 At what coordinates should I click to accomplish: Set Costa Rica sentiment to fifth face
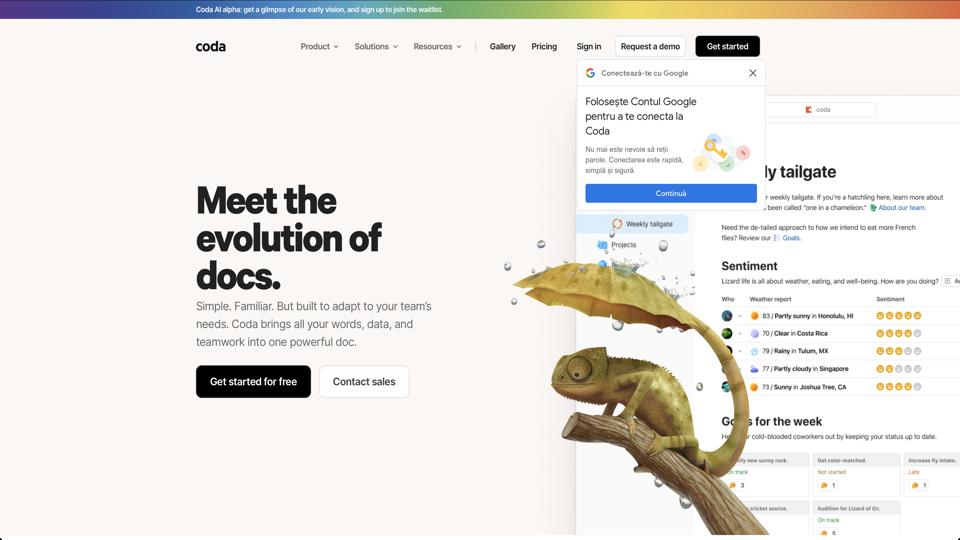tap(918, 334)
